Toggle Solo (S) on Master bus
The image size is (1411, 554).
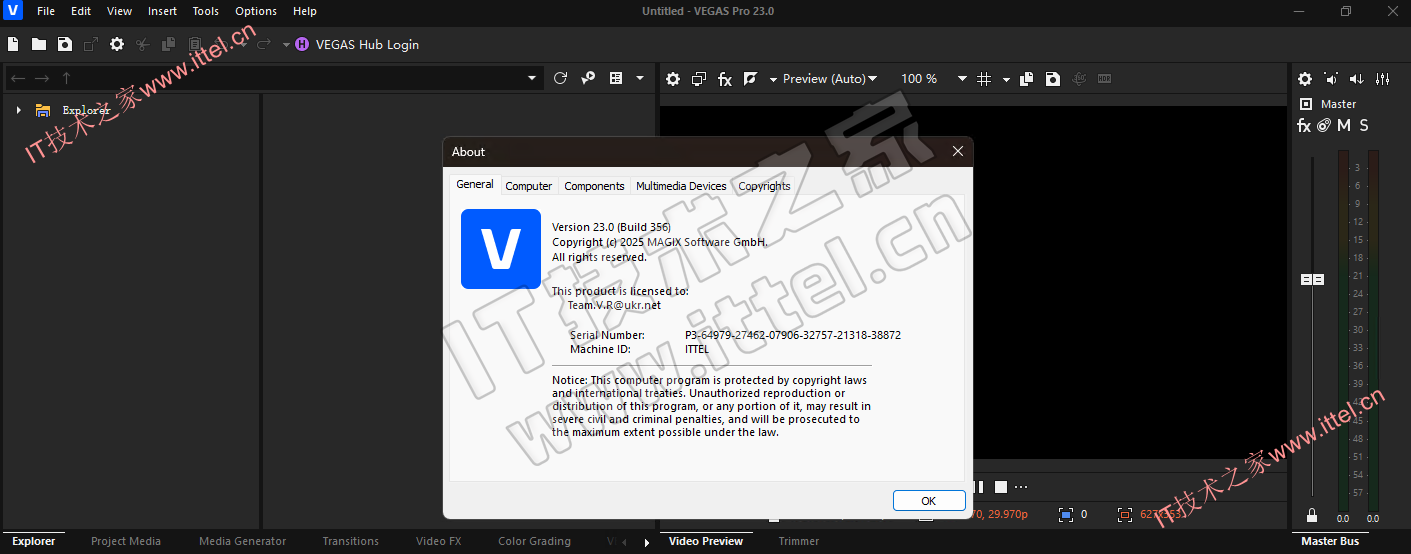click(1364, 125)
